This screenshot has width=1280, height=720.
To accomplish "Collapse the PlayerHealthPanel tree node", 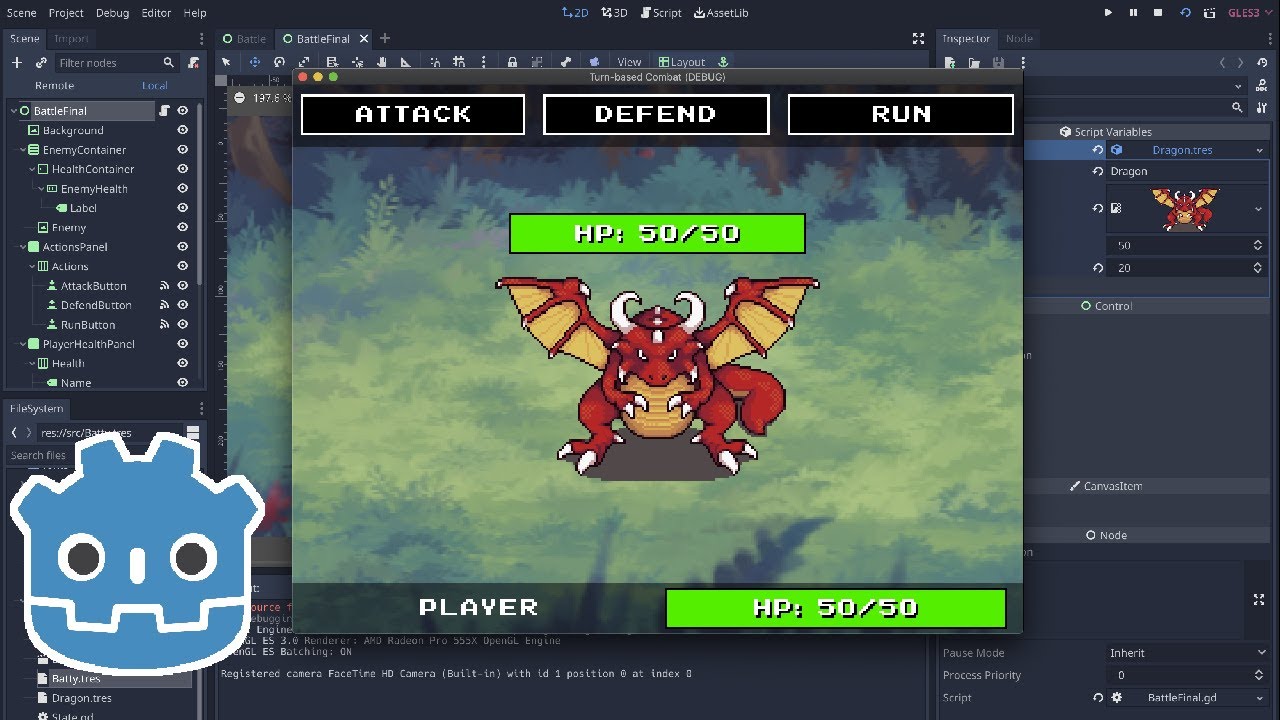I will coord(23,344).
